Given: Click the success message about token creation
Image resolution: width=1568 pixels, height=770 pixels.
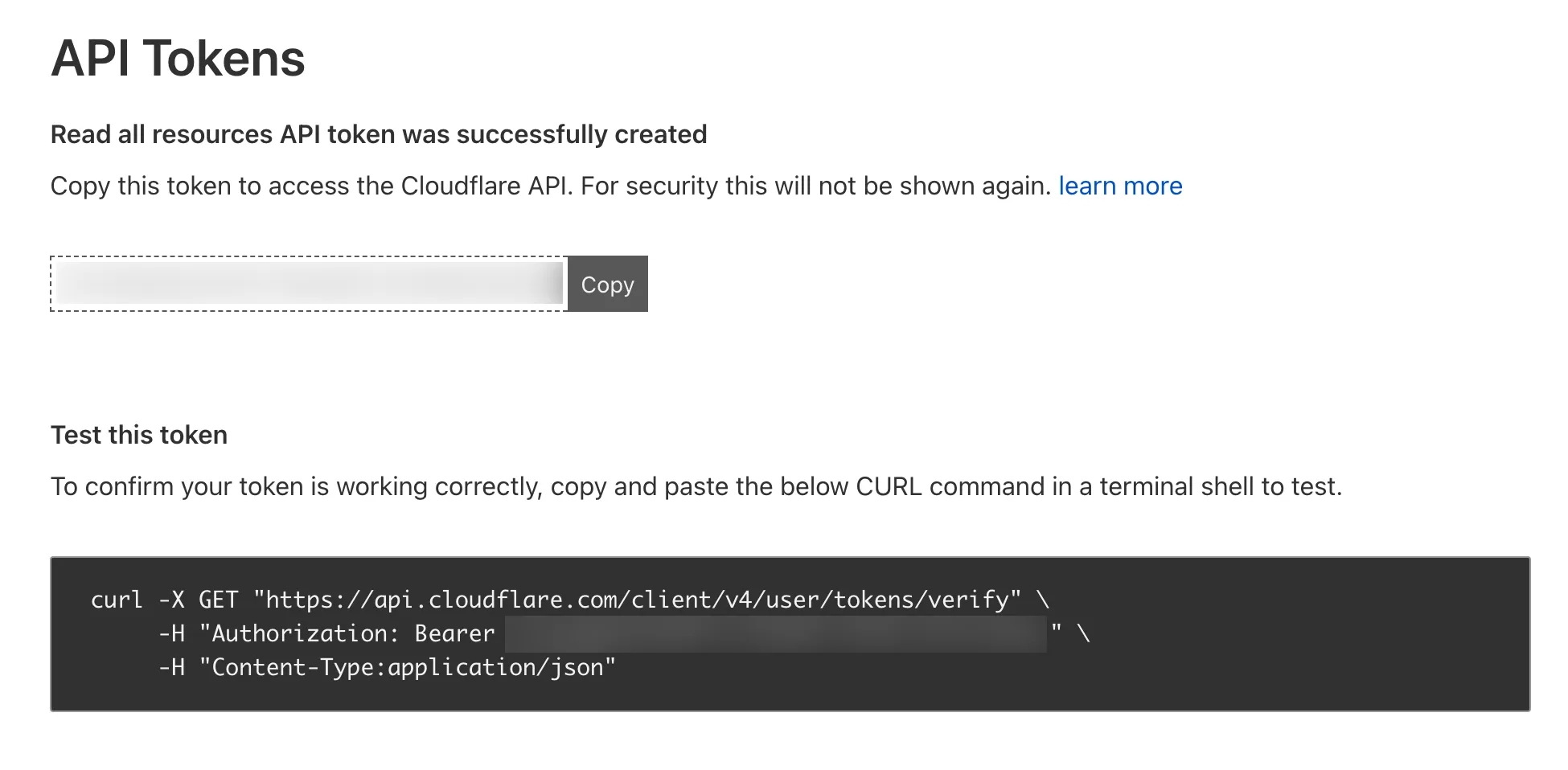Looking at the screenshot, I should tap(378, 134).
